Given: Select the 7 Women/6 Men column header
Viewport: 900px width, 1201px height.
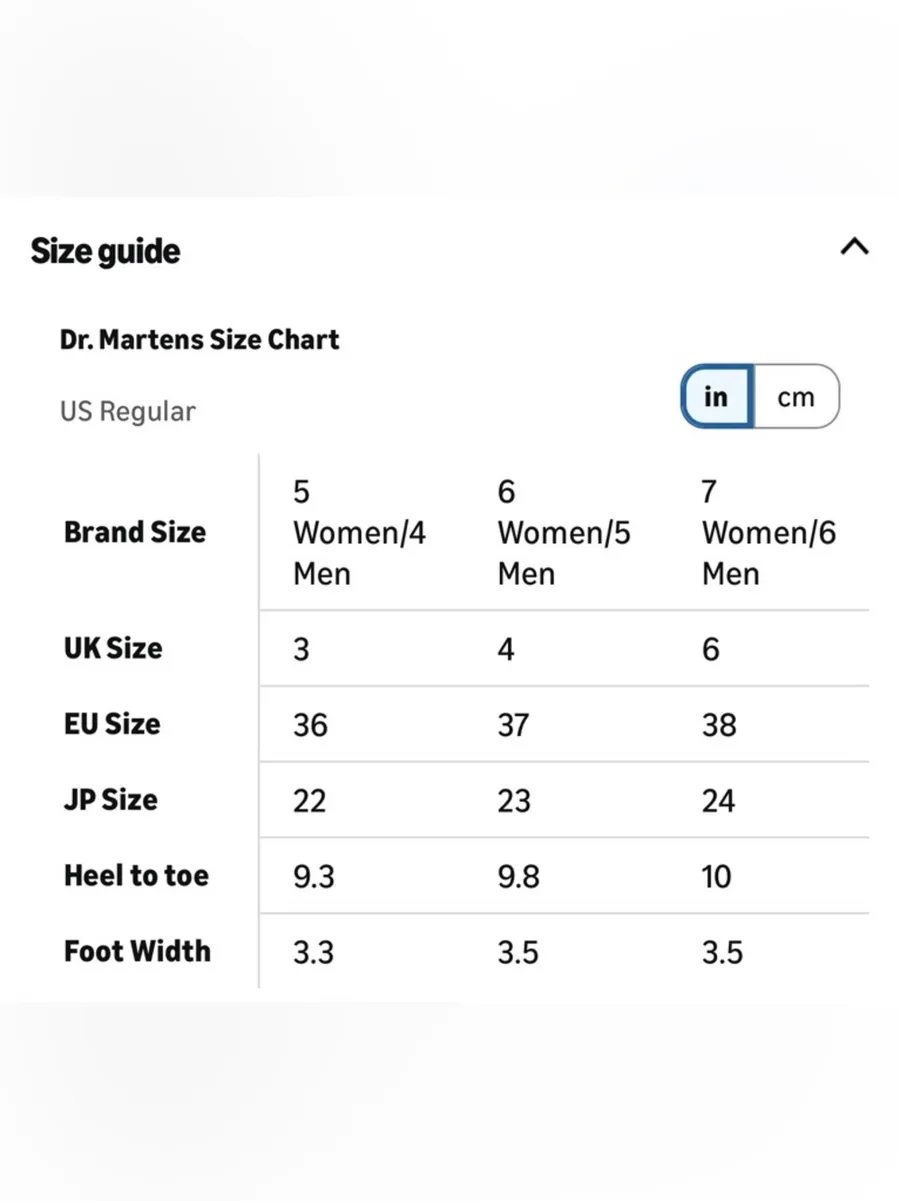Looking at the screenshot, I should (768, 533).
